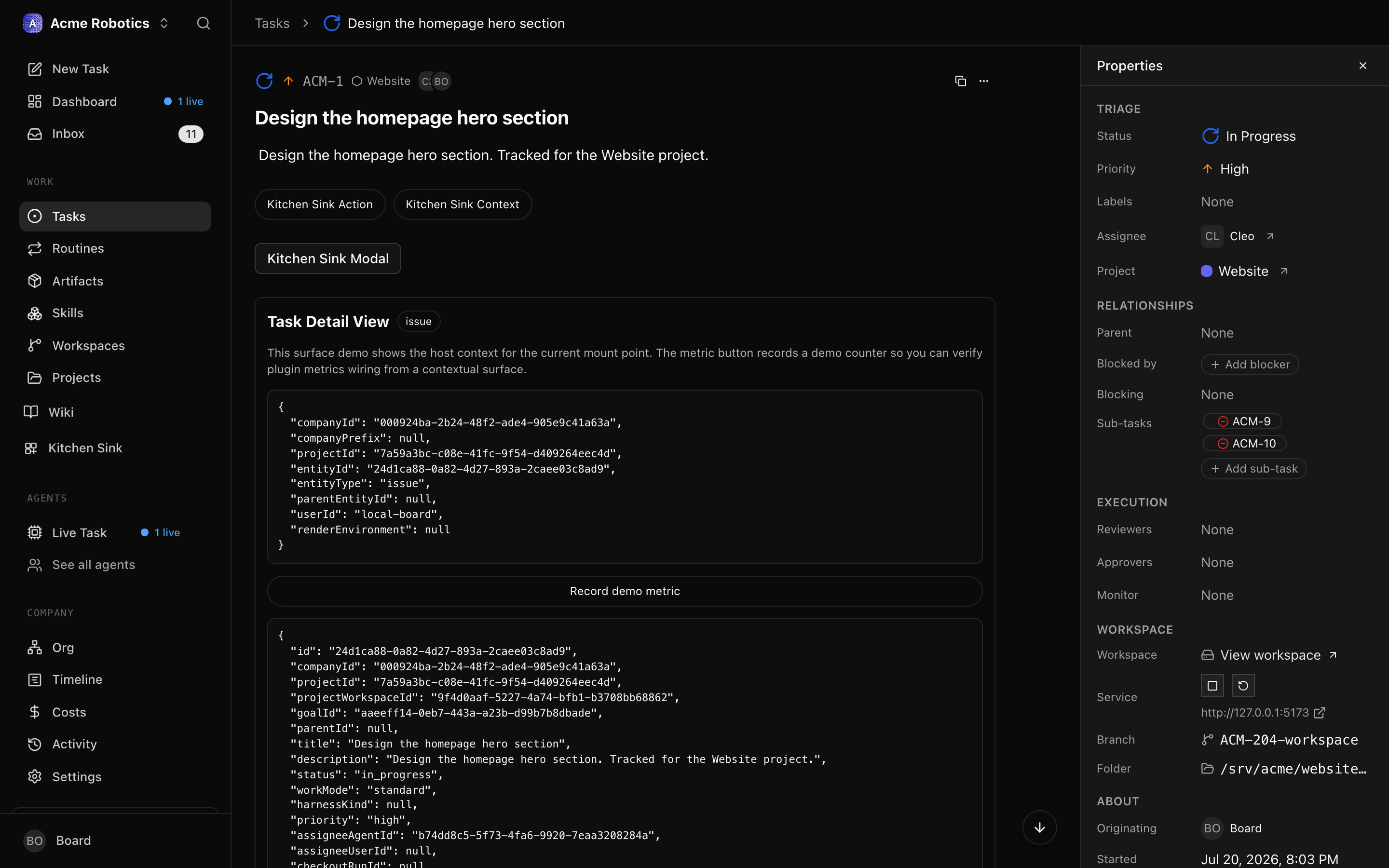
Task: Click the Costs dollar icon
Action: [x=35, y=712]
